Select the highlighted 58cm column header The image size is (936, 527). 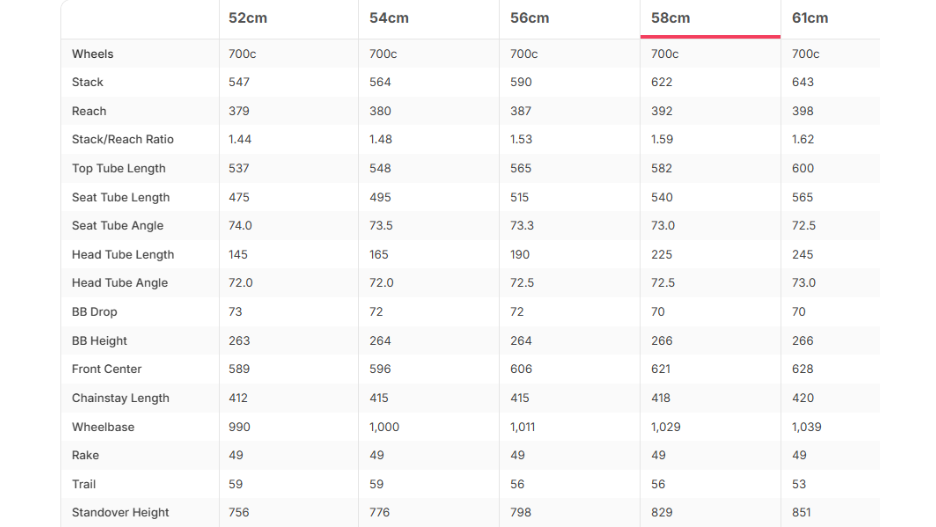tap(670, 18)
